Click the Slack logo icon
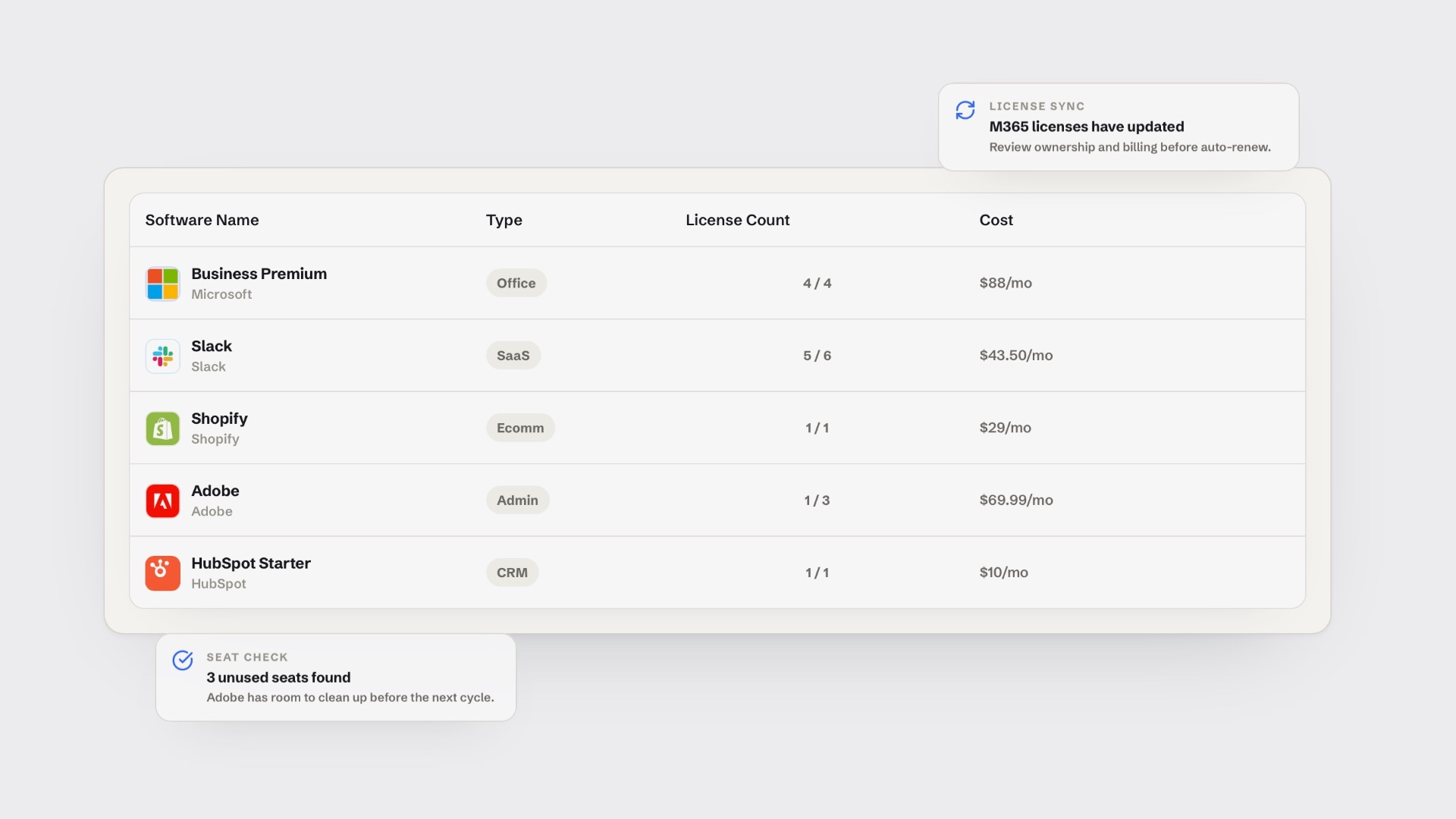 (162, 356)
